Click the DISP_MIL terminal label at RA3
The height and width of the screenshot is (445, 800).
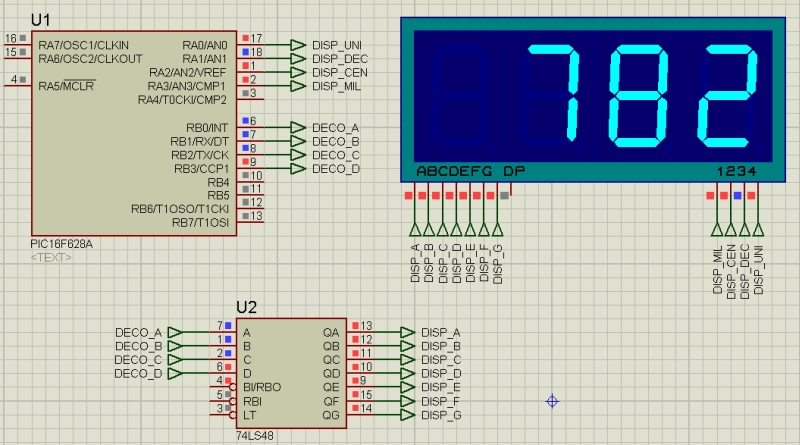coord(336,86)
